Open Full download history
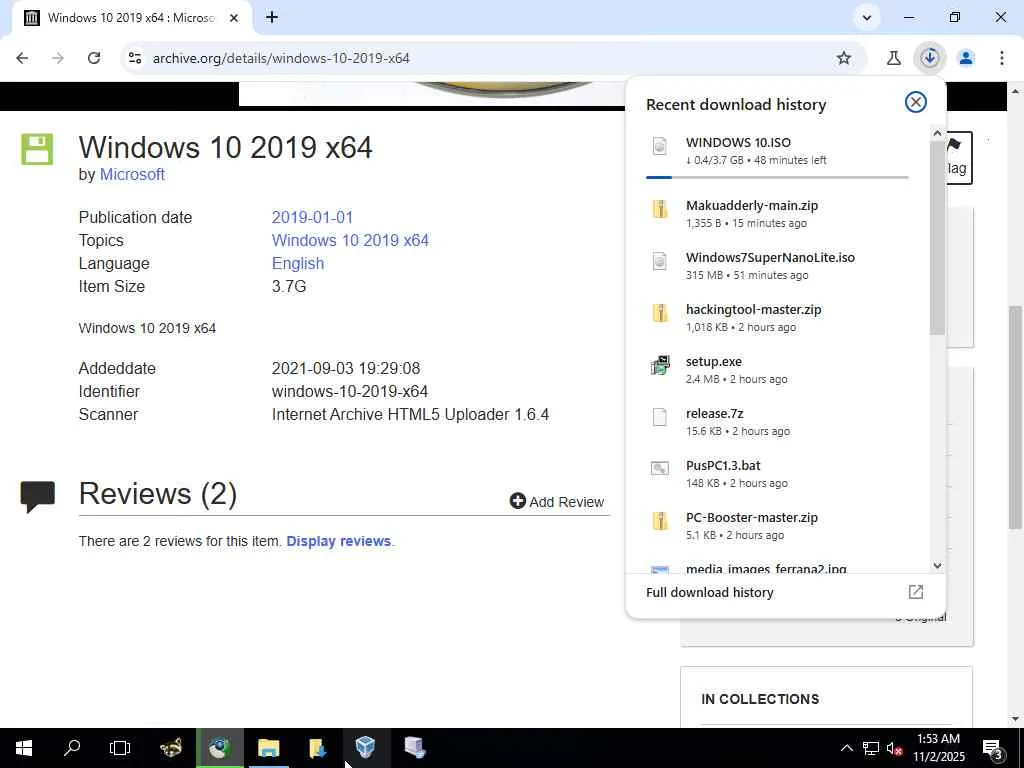This screenshot has height=768, width=1024. pyautogui.click(x=785, y=592)
